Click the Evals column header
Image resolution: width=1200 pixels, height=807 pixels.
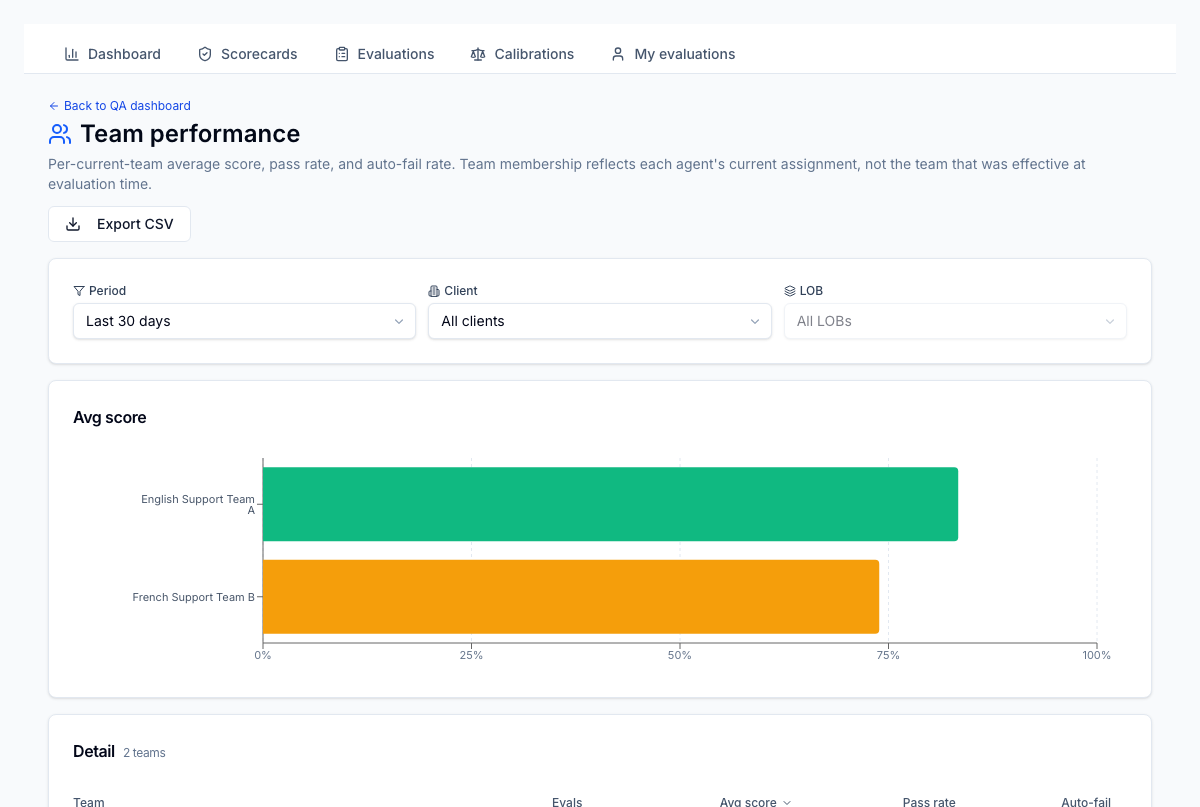point(567,802)
